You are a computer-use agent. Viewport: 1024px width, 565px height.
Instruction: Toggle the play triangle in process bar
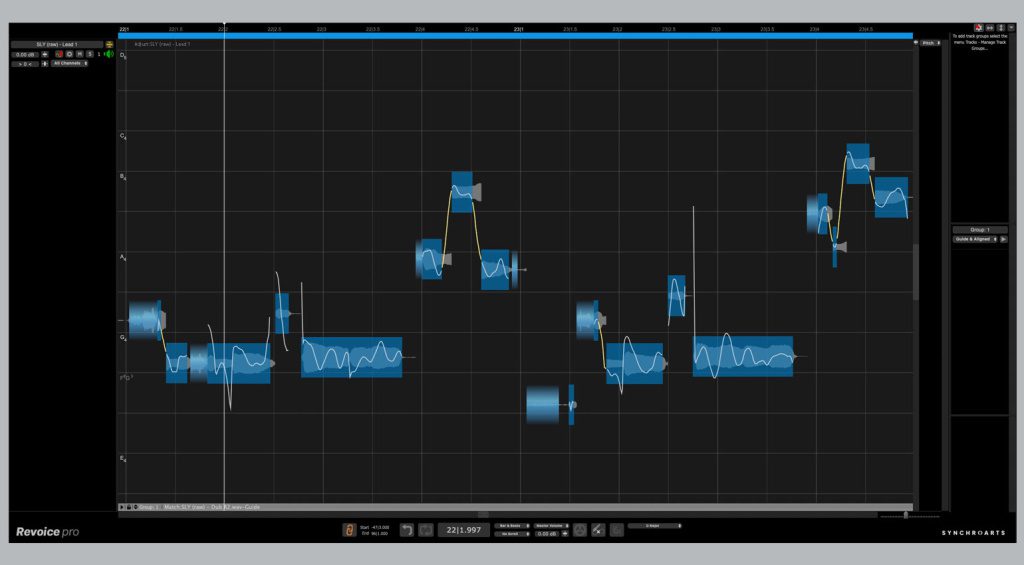[121, 507]
